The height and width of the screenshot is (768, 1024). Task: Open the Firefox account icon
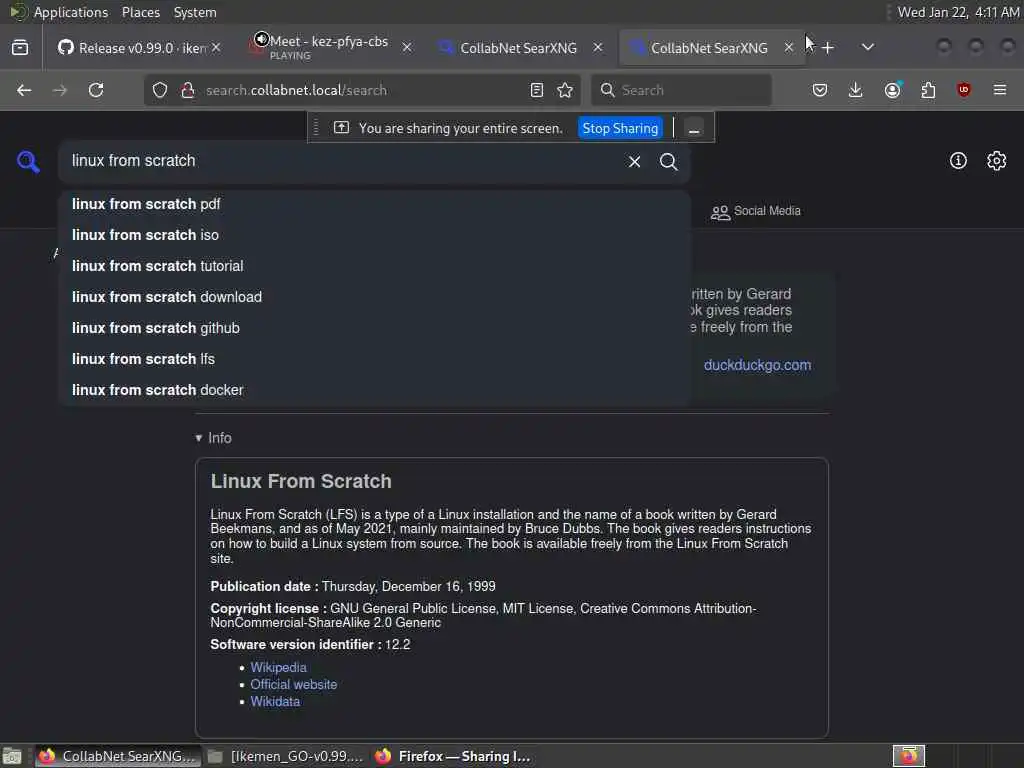(x=893, y=90)
